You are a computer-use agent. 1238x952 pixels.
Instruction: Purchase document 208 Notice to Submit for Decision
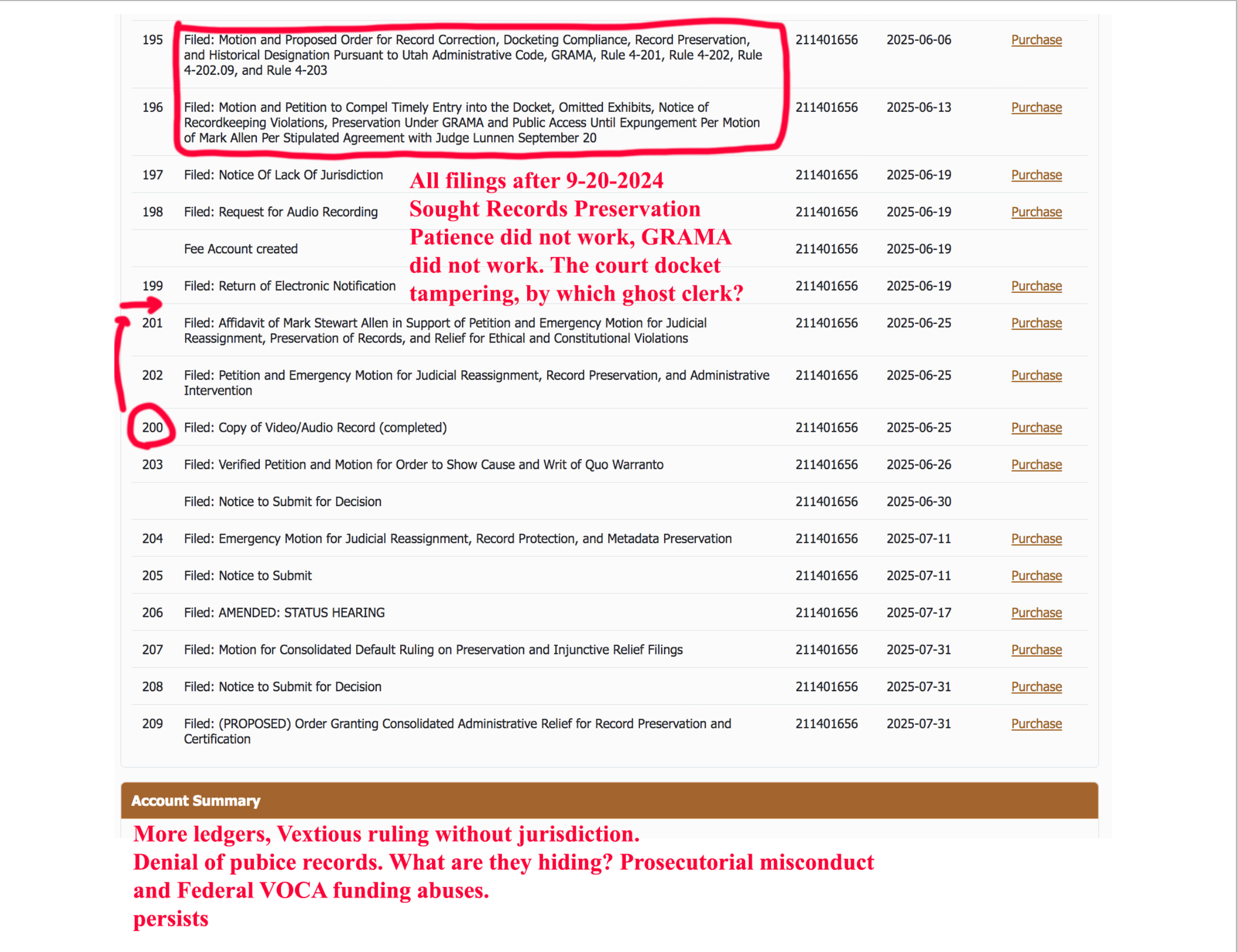tap(1036, 686)
